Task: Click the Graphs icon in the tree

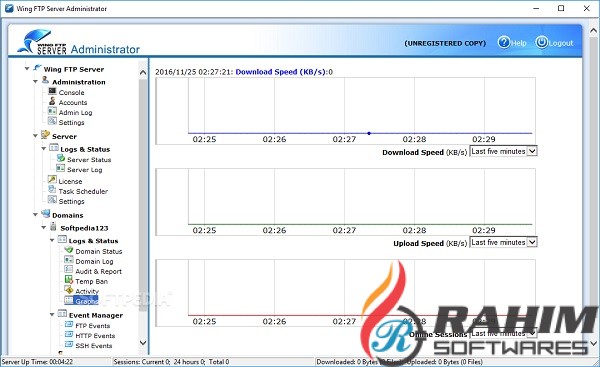Action: point(69,300)
